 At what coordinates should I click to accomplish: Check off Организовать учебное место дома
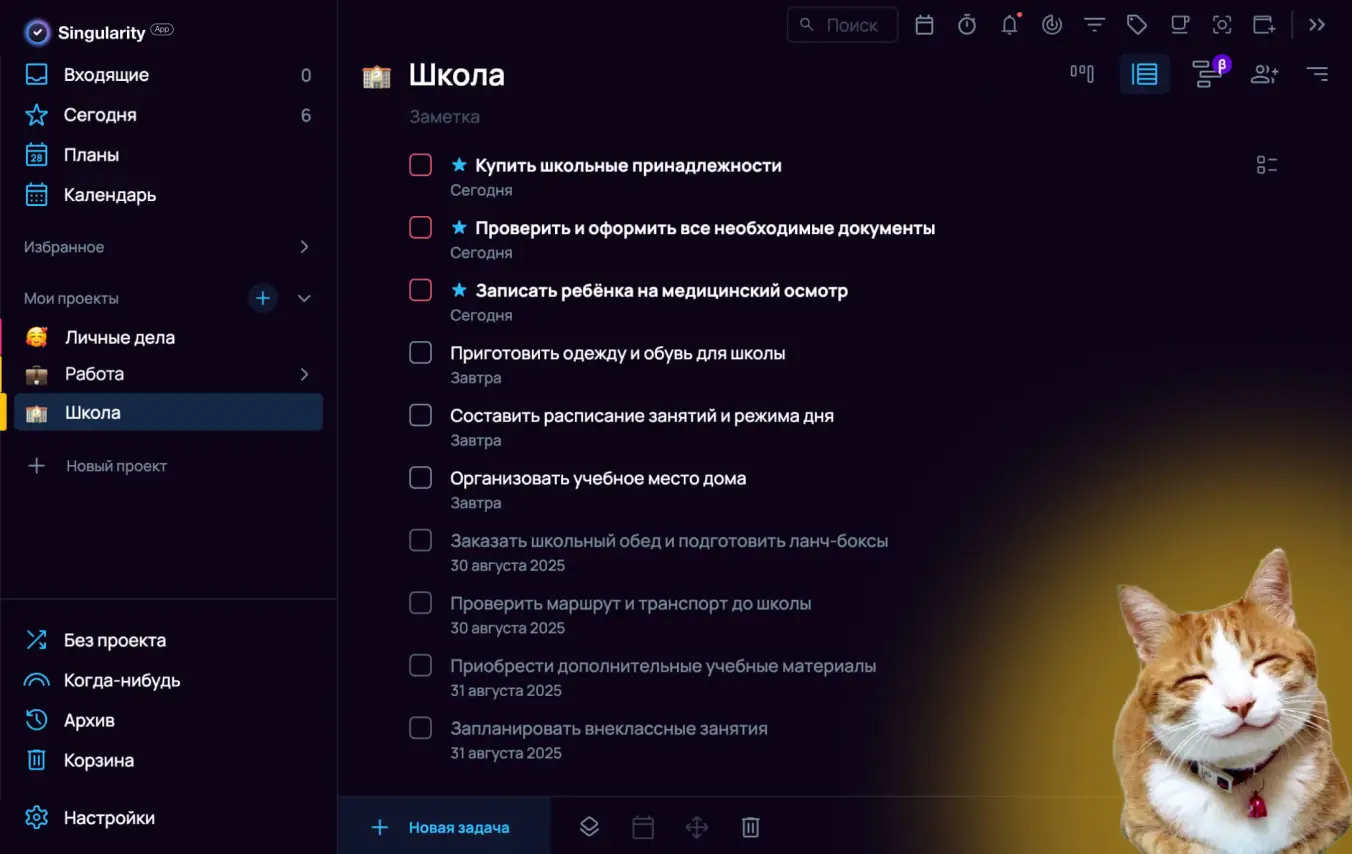(421, 478)
